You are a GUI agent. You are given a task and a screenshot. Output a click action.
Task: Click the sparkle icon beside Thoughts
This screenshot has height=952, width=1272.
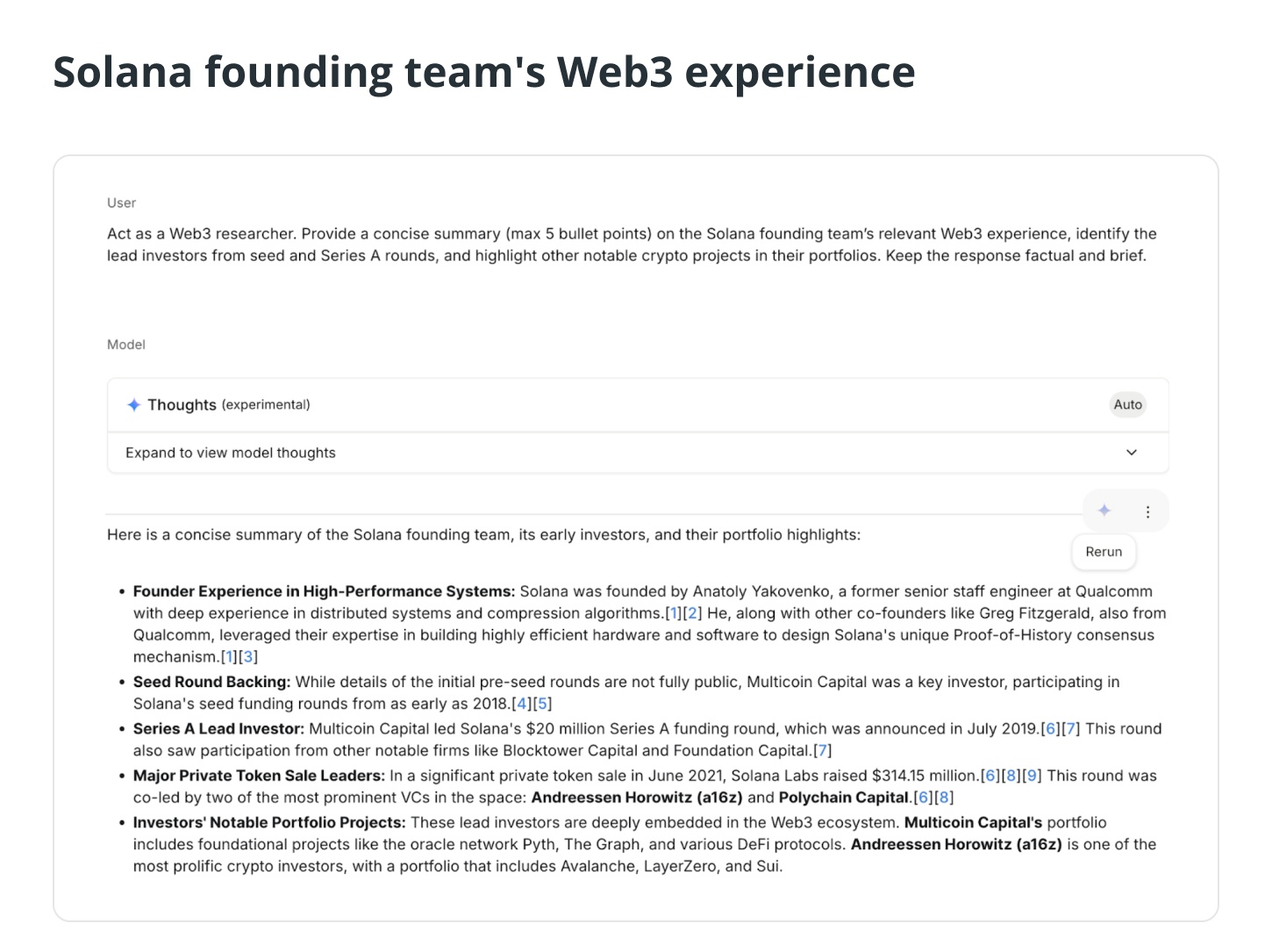(133, 404)
